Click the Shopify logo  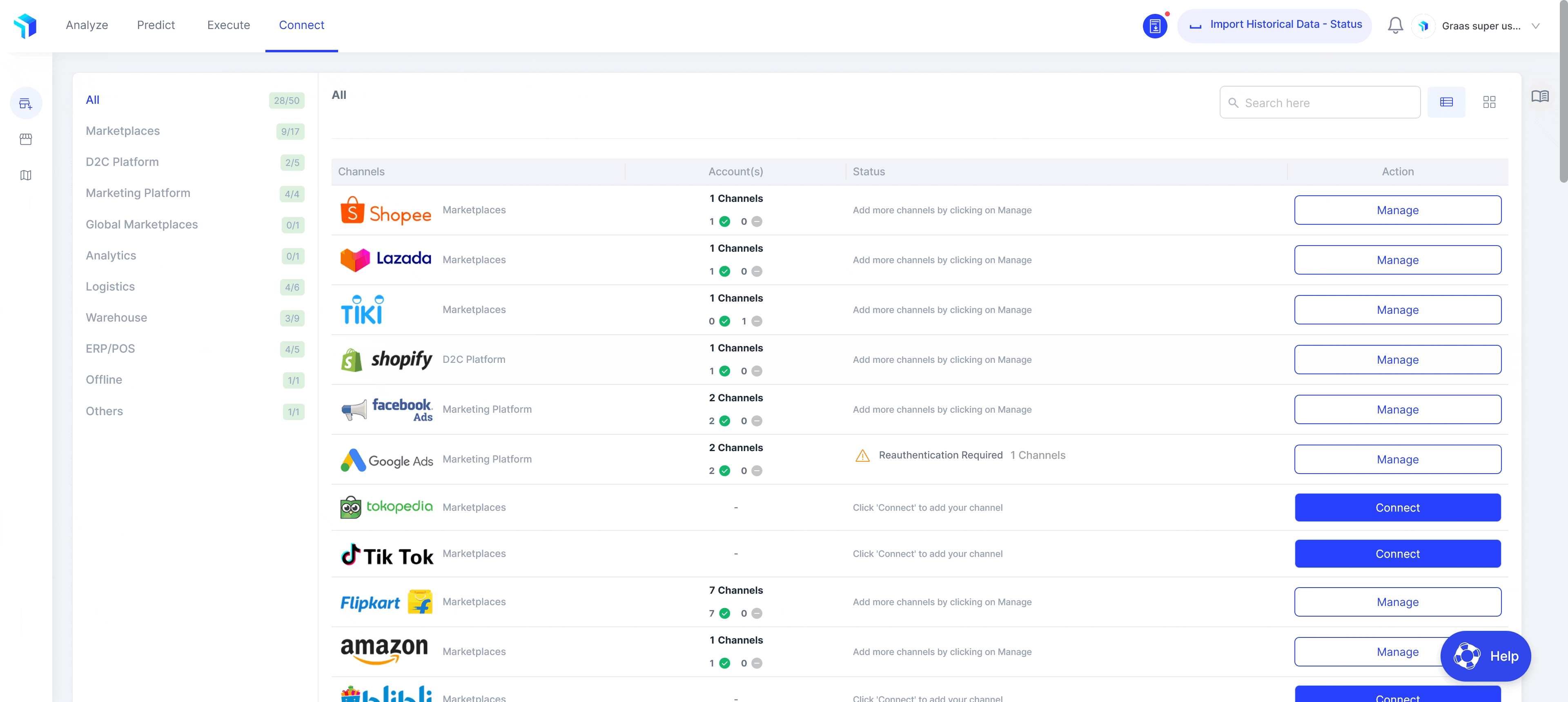[x=386, y=360]
